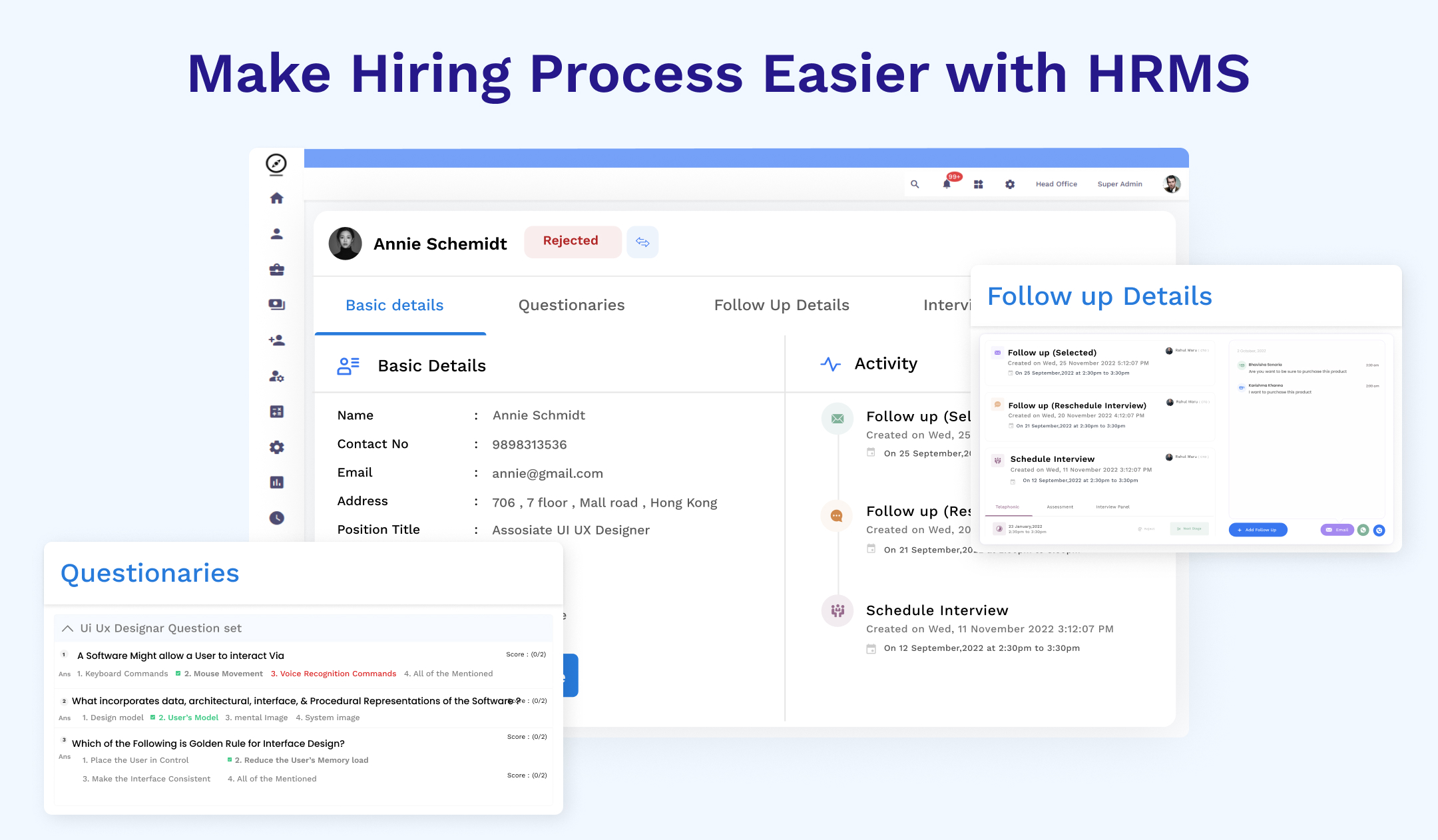Select answer option 2. User's Model
Viewport: 1438px width, 840px height.
[188, 718]
